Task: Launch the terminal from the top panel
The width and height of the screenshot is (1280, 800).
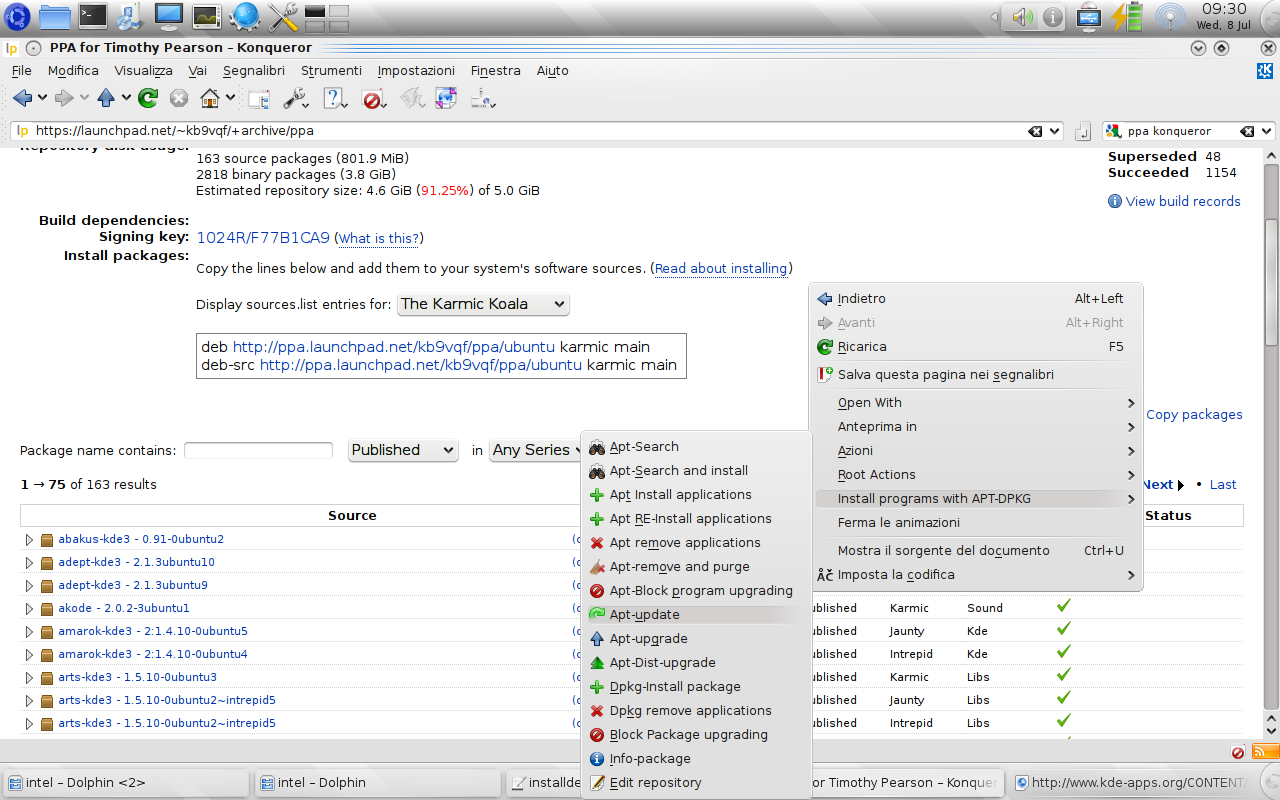Action: tap(93, 15)
